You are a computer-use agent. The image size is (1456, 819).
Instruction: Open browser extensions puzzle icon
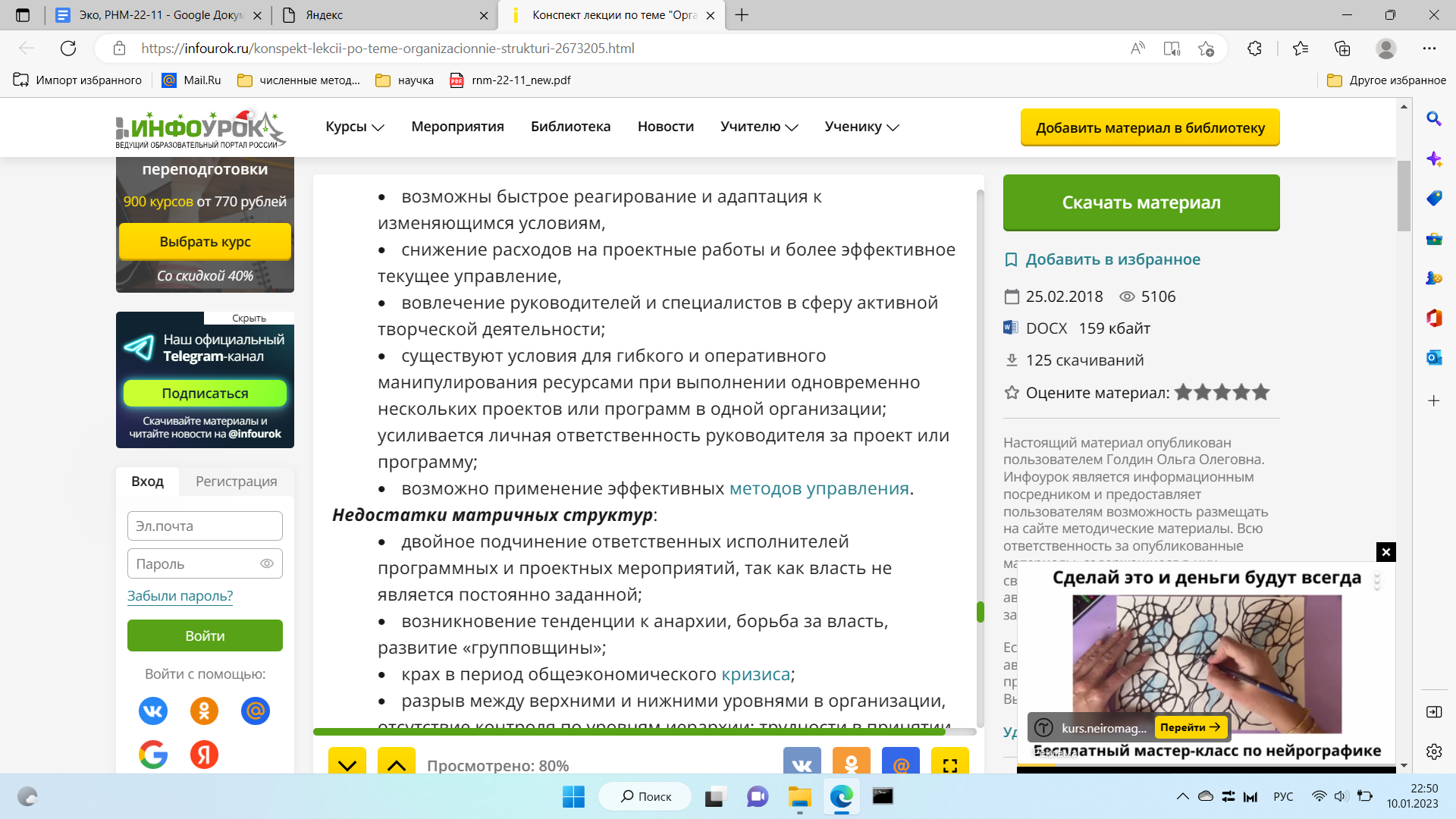(1254, 49)
